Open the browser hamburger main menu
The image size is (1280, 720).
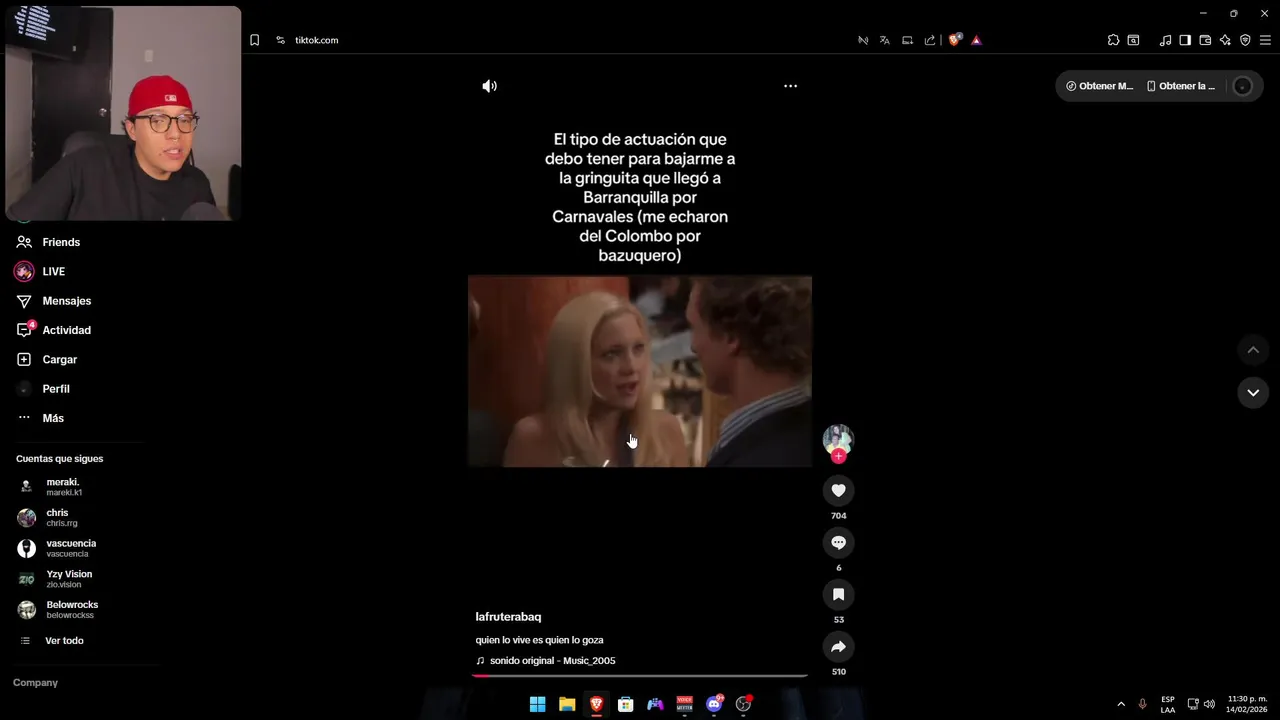click(1265, 40)
